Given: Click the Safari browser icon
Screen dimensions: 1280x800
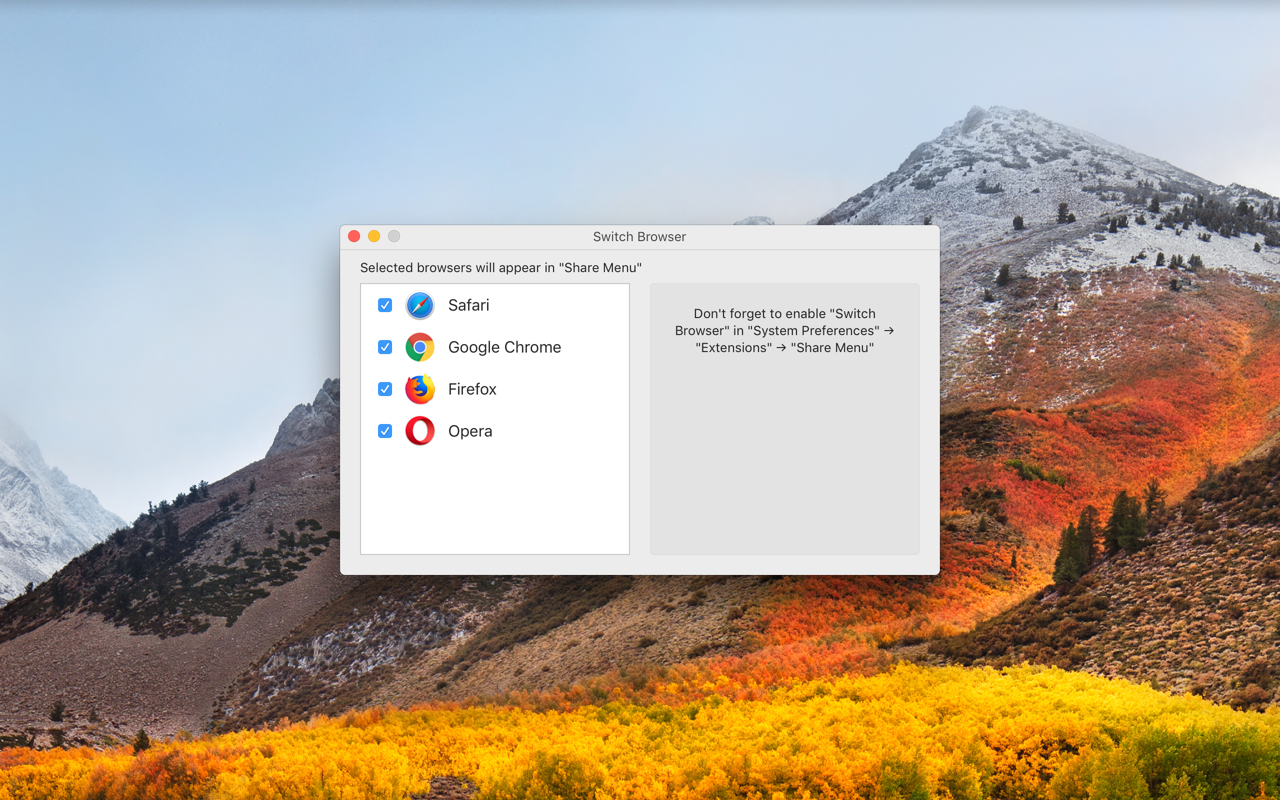Looking at the screenshot, I should pos(419,305).
